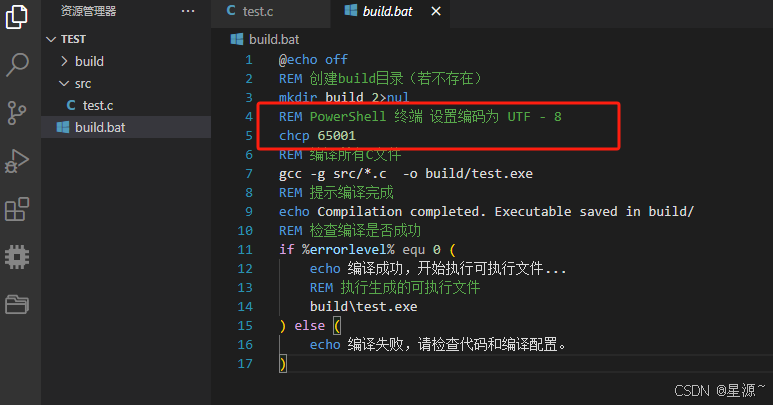The image size is (773, 405).
Task: Click the C file icon in test.c tab
Action: click(231, 10)
